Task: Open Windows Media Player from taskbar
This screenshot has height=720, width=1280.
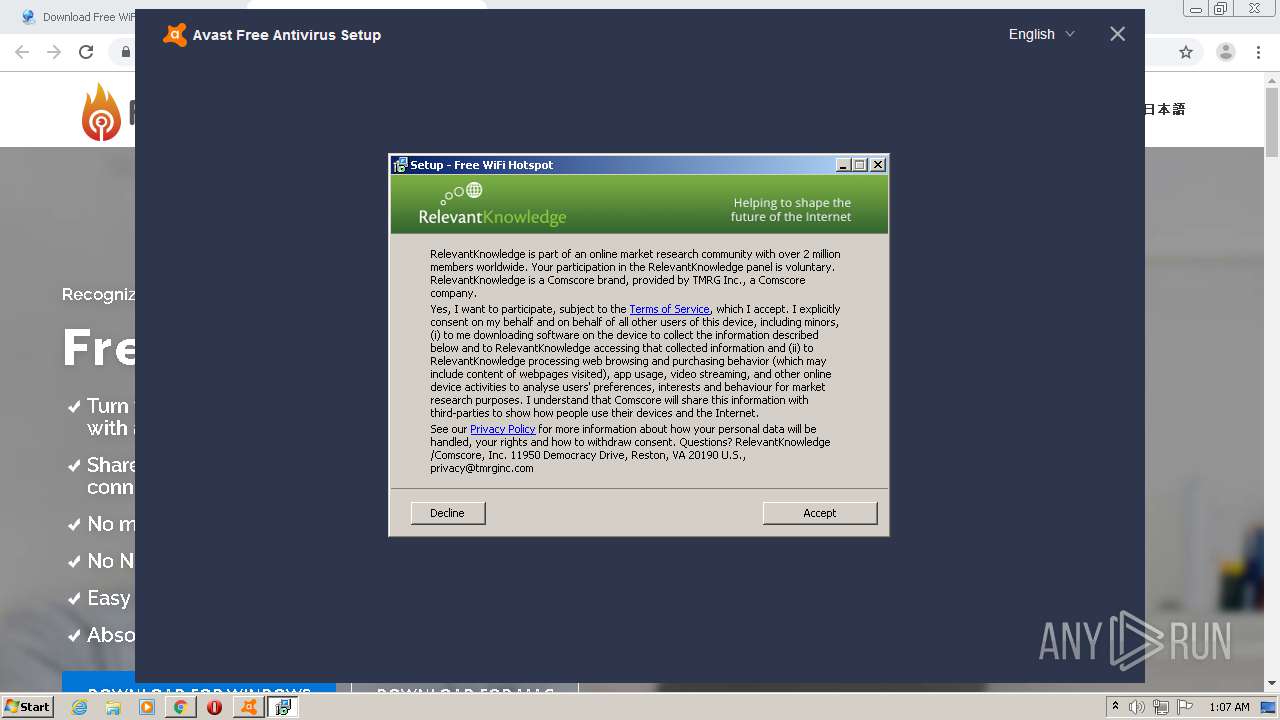Action: (x=147, y=707)
